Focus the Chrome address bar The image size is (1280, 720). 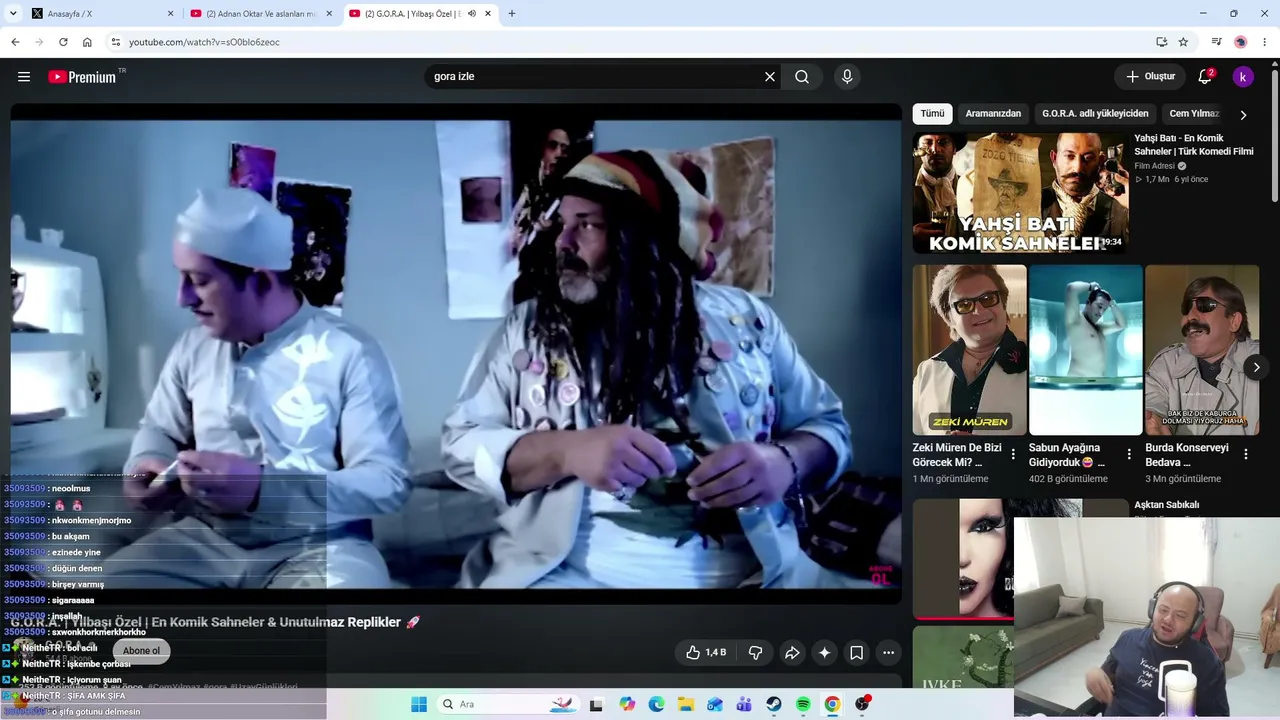point(630,42)
